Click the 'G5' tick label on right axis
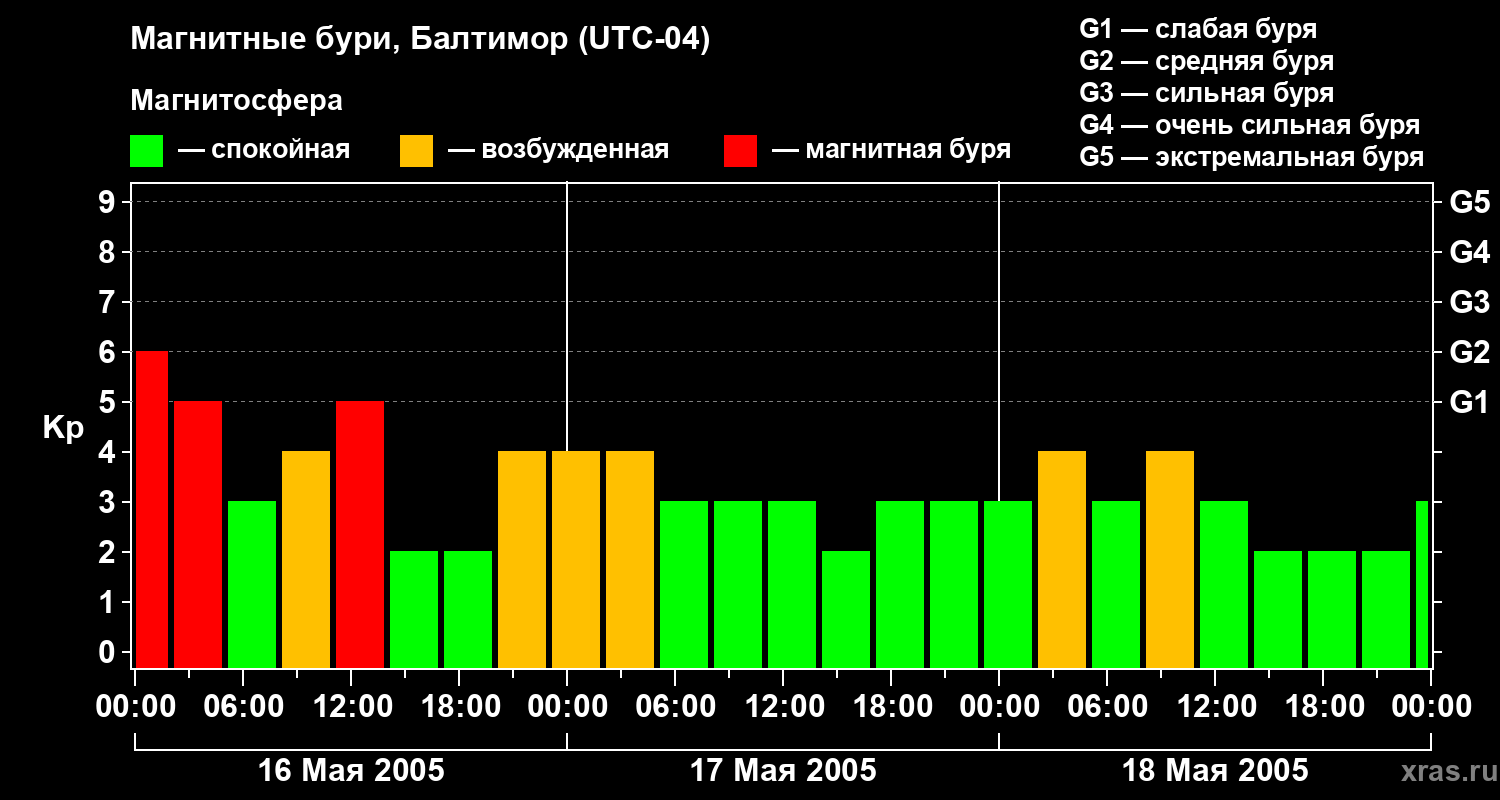The image size is (1500, 800). [1469, 202]
